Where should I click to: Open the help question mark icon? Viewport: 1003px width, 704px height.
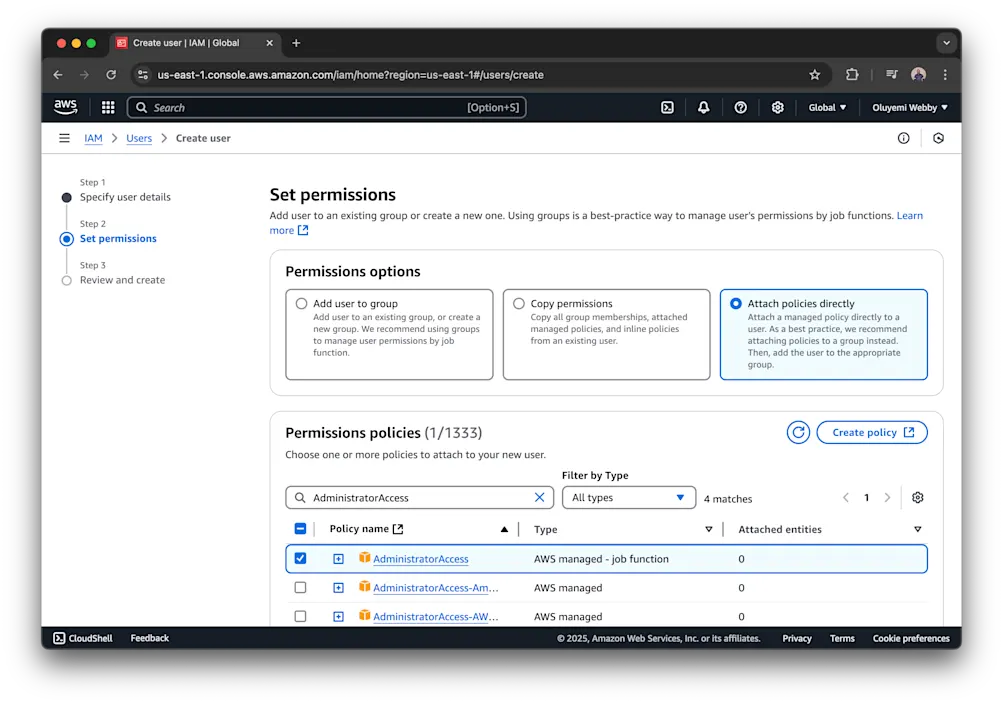coord(740,107)
